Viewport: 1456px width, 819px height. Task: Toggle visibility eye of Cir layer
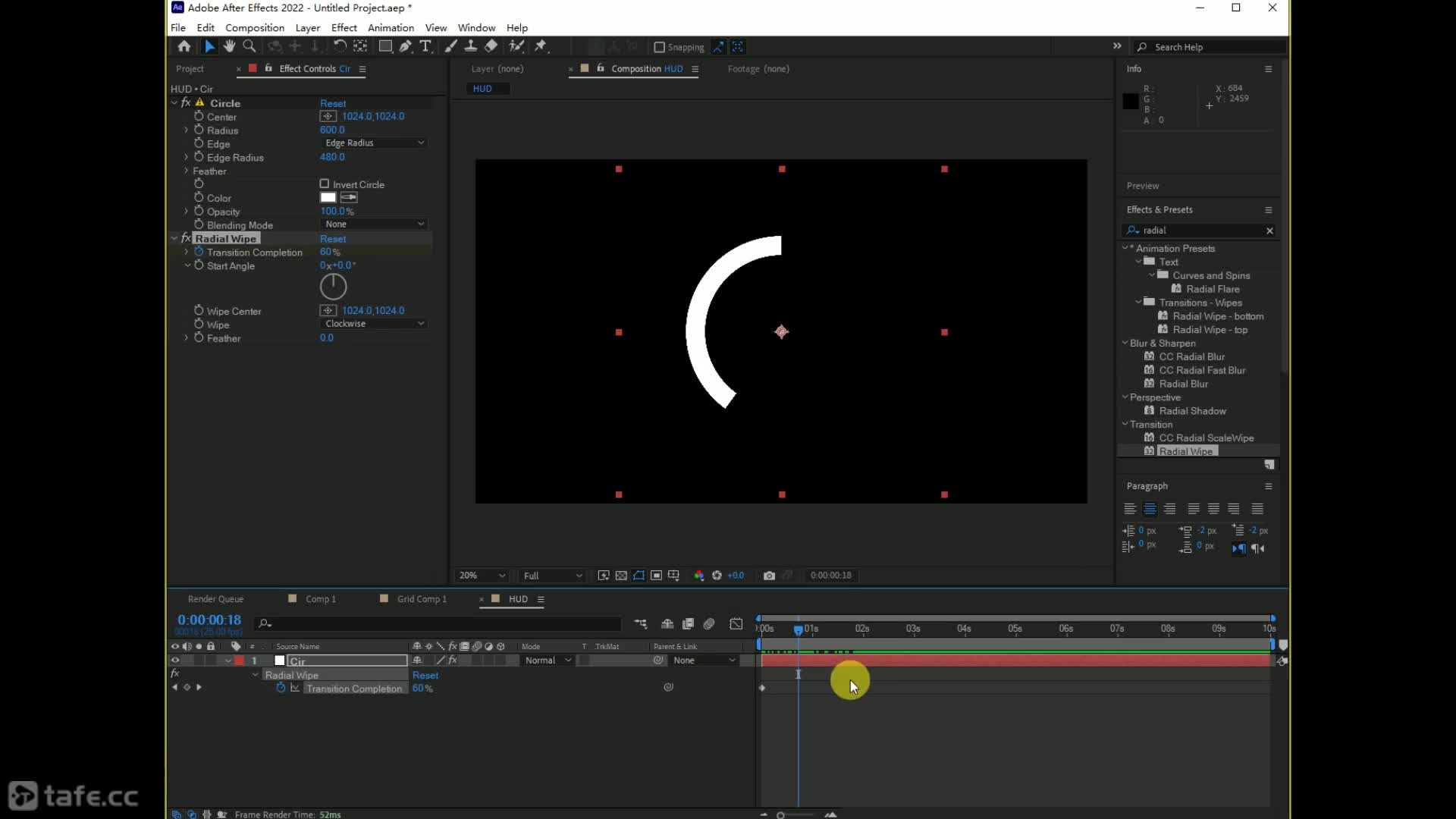pos(175,660)
